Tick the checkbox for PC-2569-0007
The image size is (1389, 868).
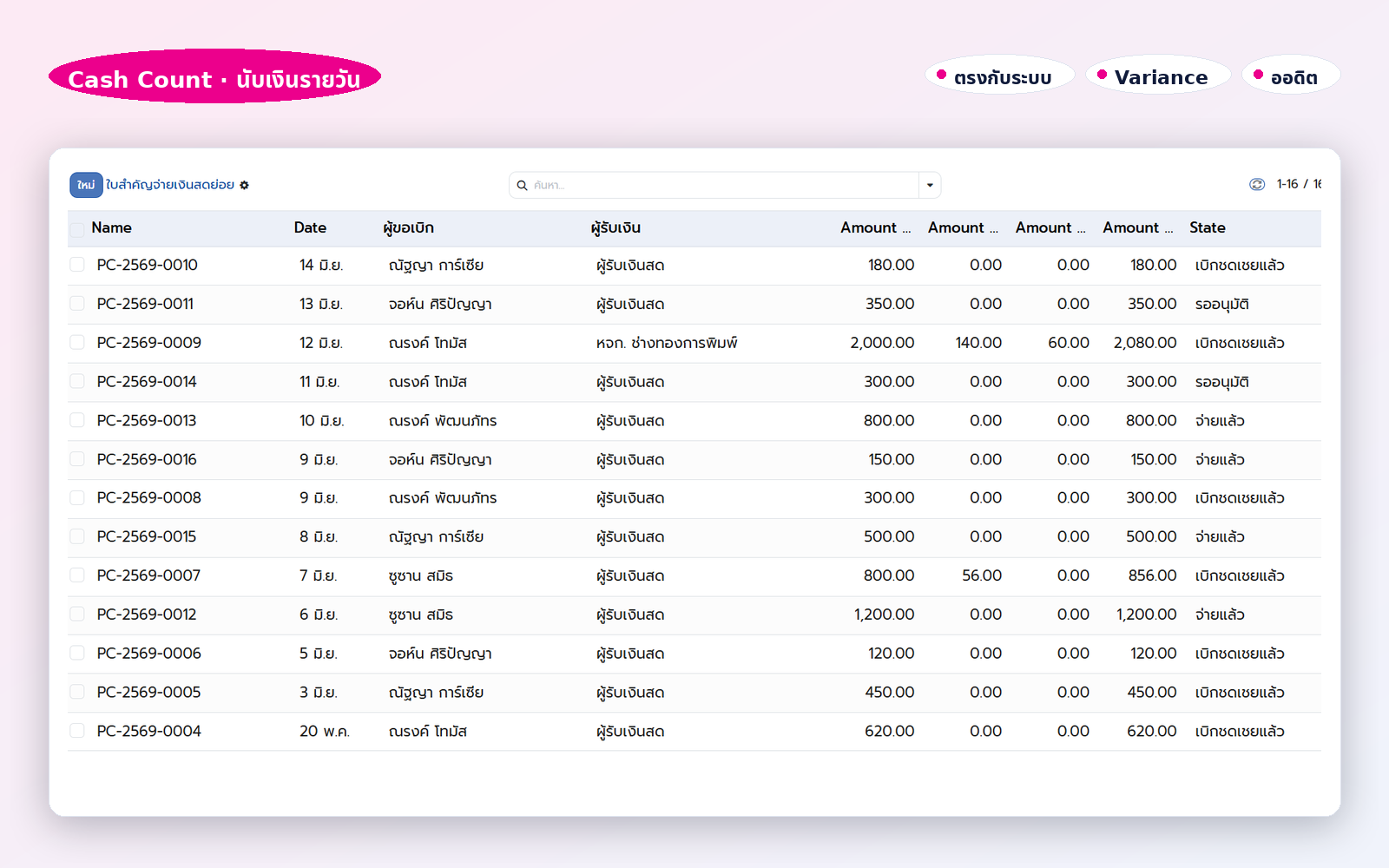click(x=77, y=575)
